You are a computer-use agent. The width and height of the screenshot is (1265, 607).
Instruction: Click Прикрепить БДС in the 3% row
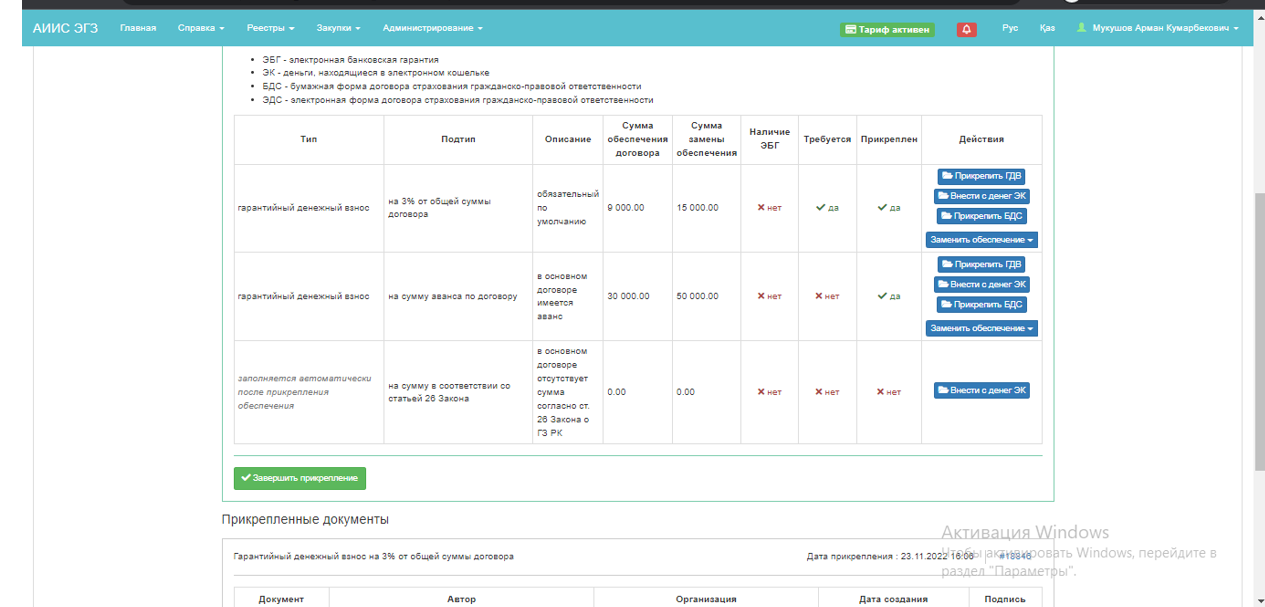tap(981, 216)
